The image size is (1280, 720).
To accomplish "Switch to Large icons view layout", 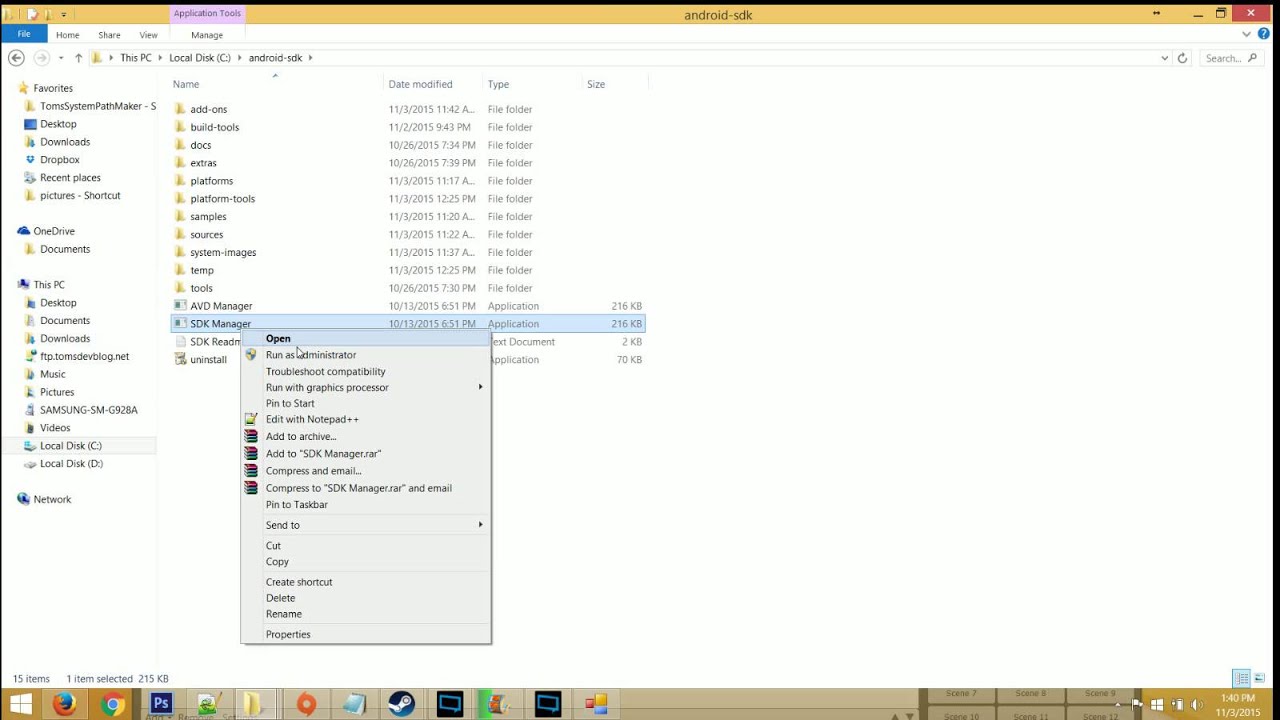I will (x=1261, y=678).
